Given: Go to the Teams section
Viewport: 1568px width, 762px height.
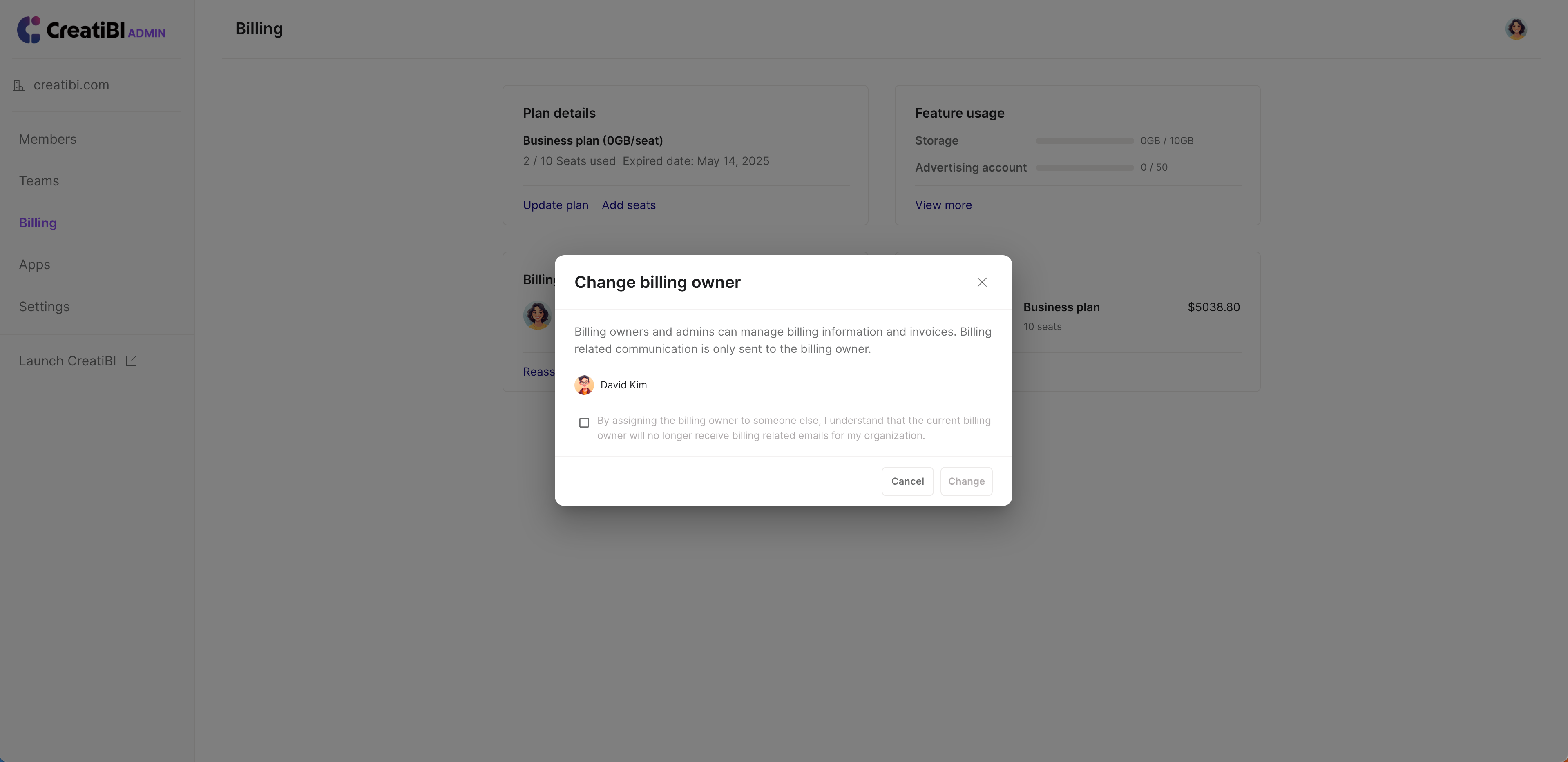Looking at the screenshot, I should tap(39, 181).
